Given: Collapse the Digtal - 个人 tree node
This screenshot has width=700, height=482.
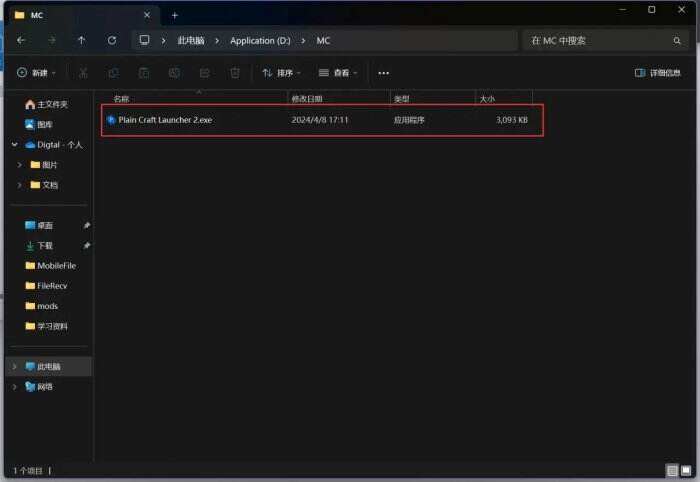Looking at the screenshot, I should (15, 145).
